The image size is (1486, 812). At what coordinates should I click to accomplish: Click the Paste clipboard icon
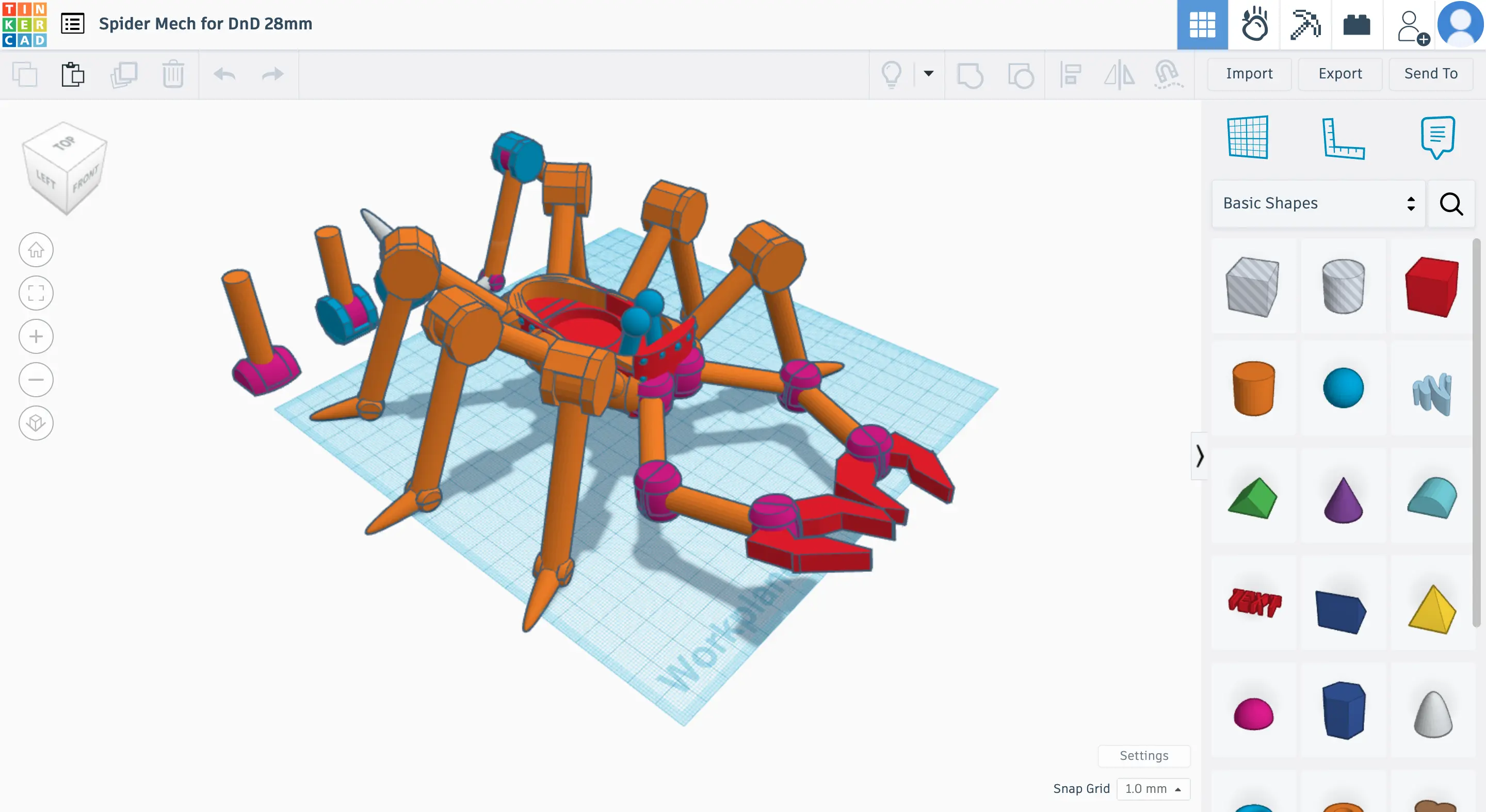(73, 74)
